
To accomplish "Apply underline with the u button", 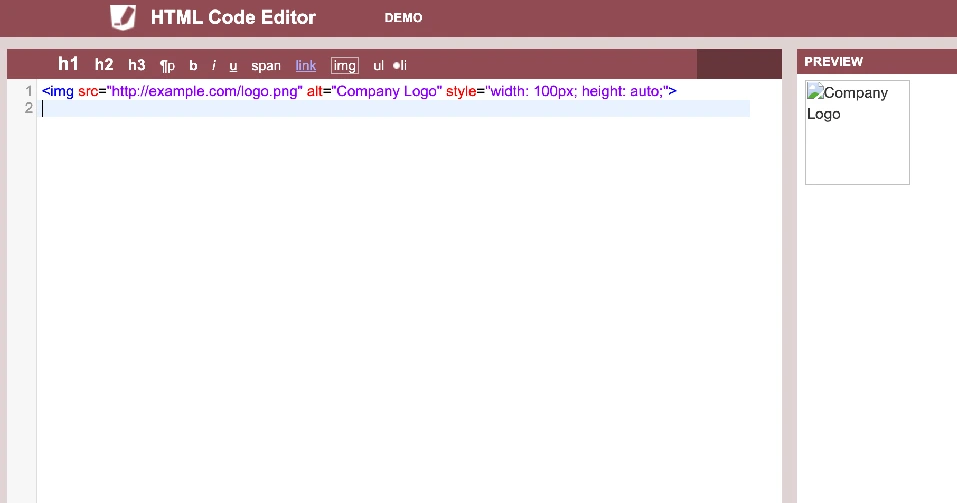I will click(x=233, y=66).
